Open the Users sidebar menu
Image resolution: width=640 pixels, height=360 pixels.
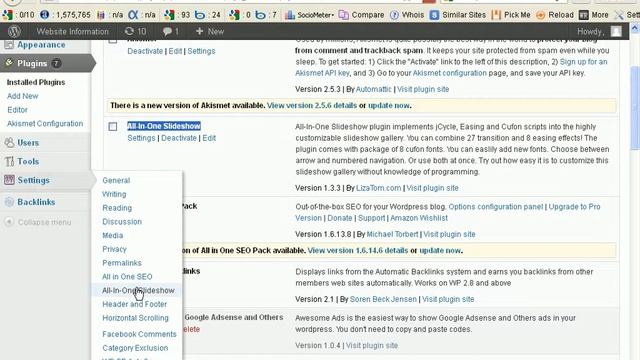coord(28,143)
